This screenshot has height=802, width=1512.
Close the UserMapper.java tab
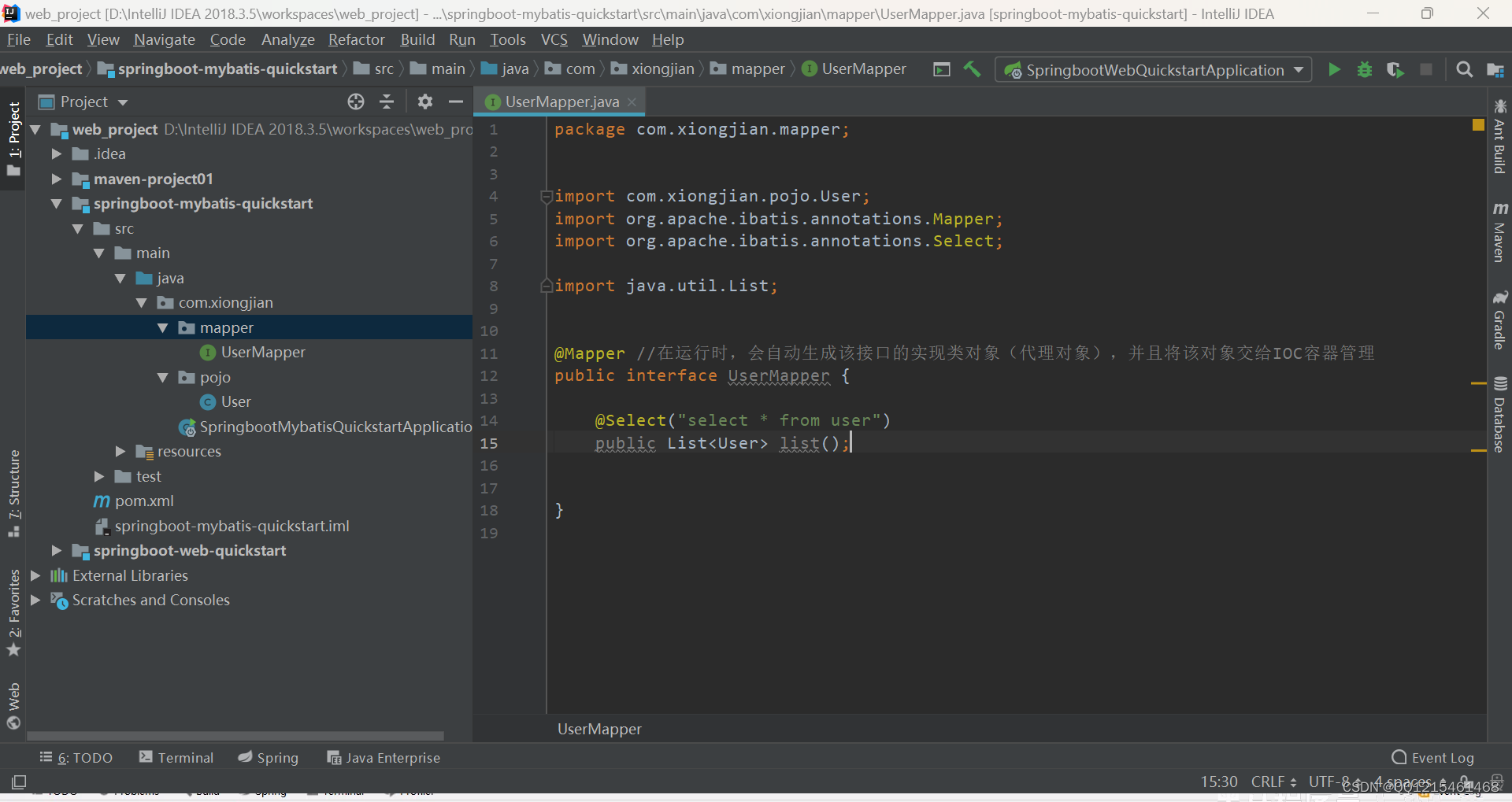(632, 102)
